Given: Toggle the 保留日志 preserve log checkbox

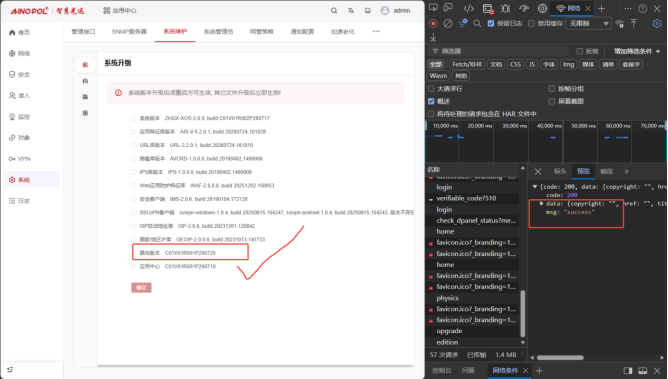Looking at the screenshot, I should pos(491,23).
